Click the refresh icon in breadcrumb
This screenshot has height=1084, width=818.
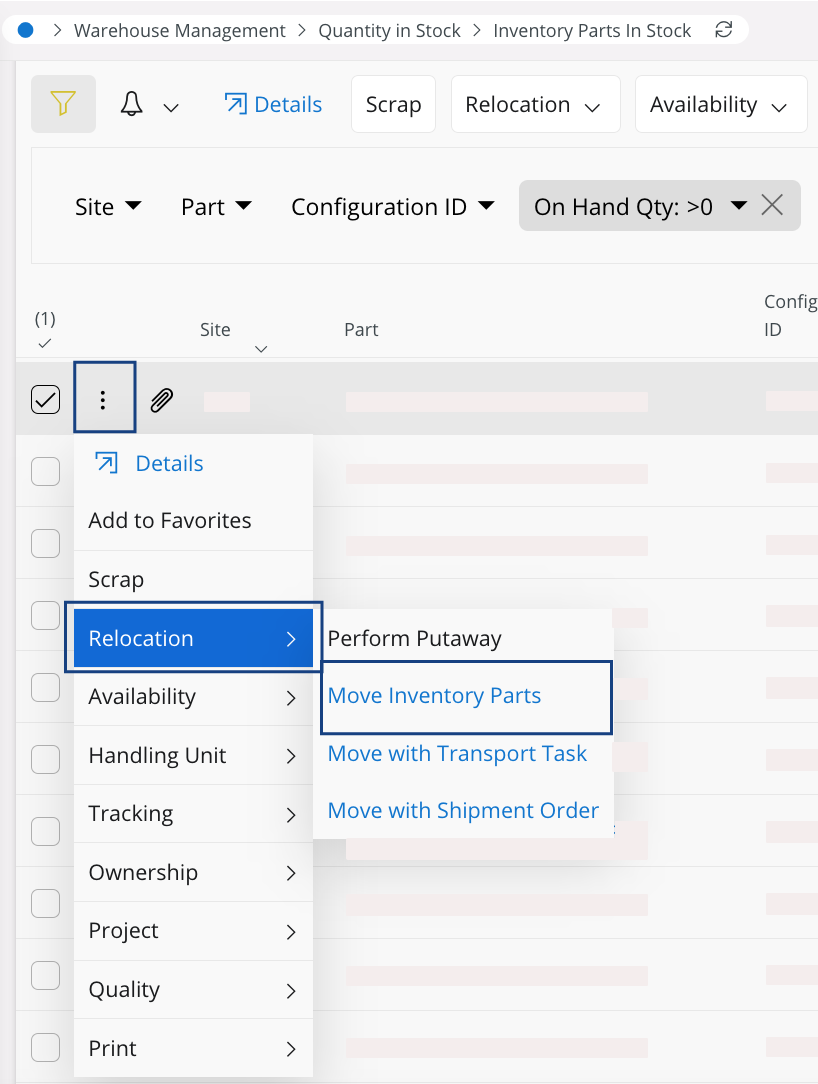tap(724, 30)
